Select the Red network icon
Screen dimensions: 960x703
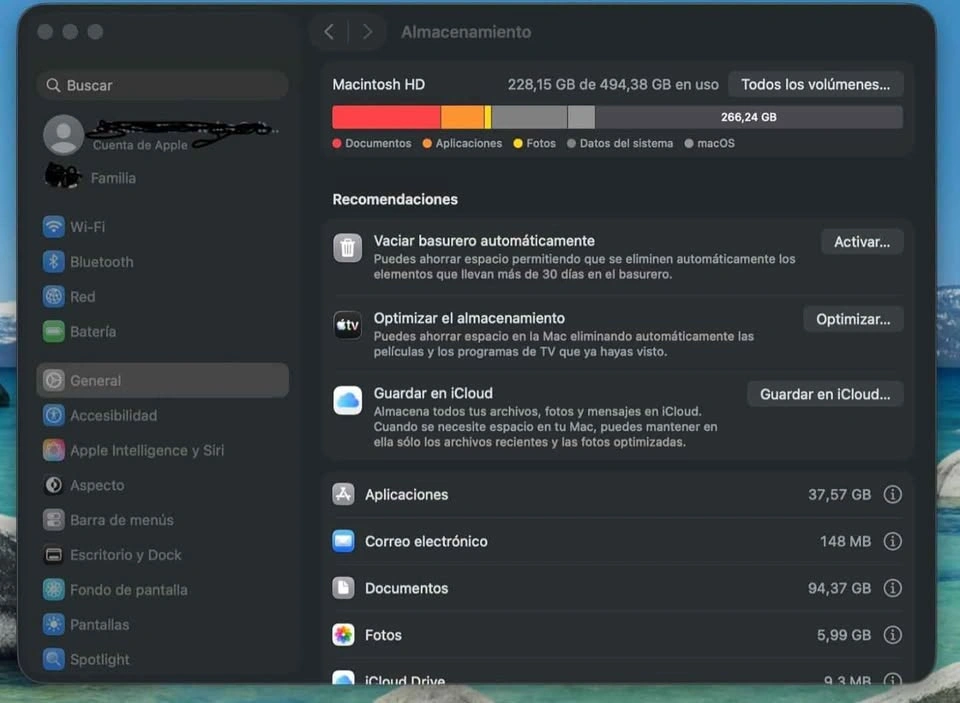[54, 296]
